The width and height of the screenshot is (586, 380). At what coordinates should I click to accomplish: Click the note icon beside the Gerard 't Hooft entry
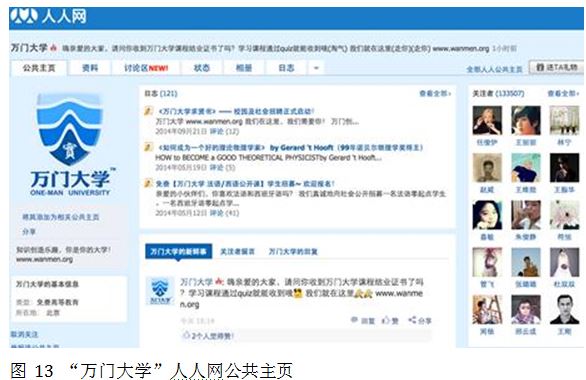point(148,147)
